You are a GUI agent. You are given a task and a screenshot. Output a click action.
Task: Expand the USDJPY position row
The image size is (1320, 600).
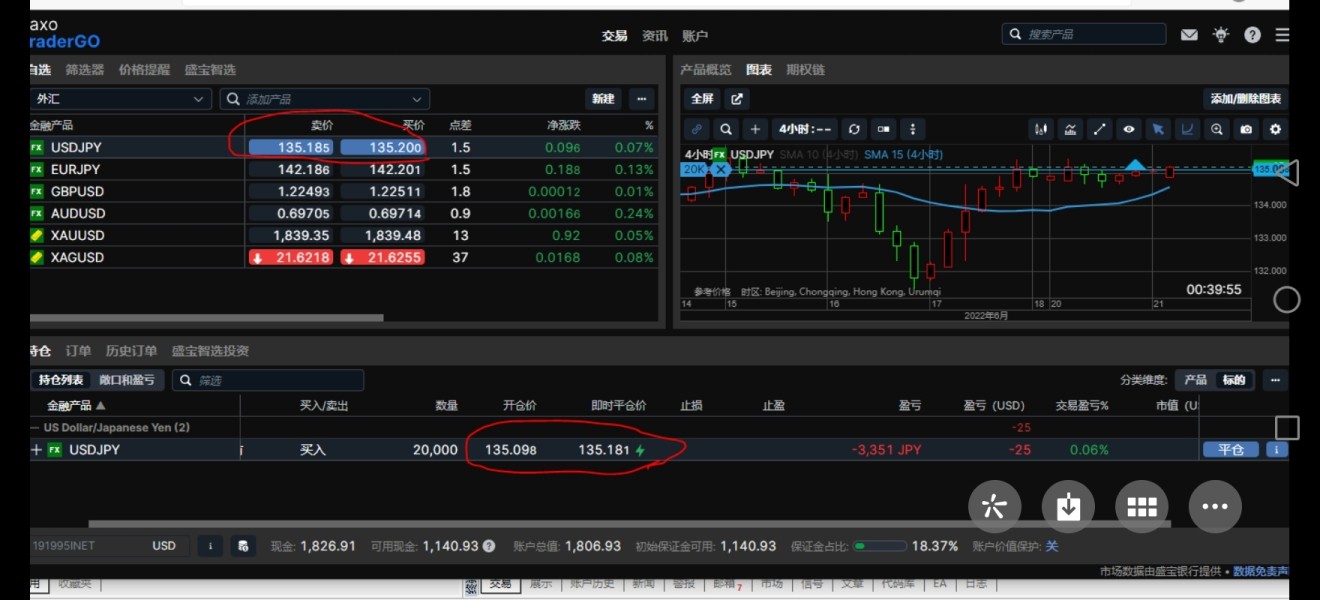pos(37,450)
